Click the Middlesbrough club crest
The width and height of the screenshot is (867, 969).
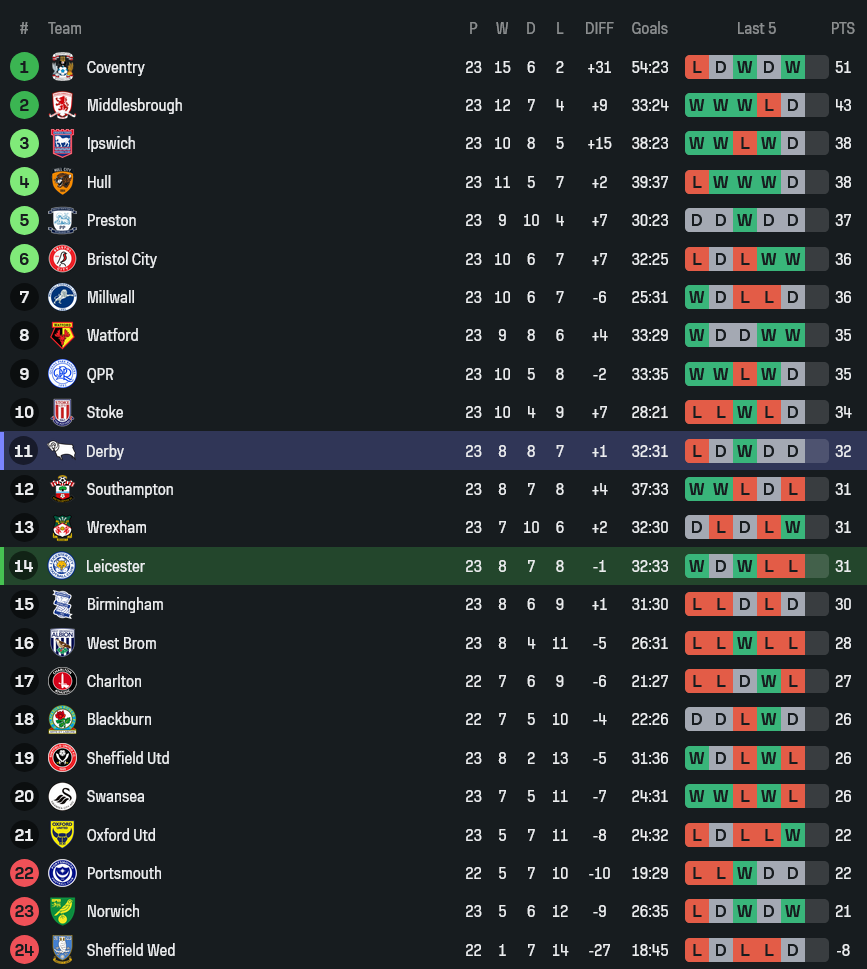[x=62, y=105]
